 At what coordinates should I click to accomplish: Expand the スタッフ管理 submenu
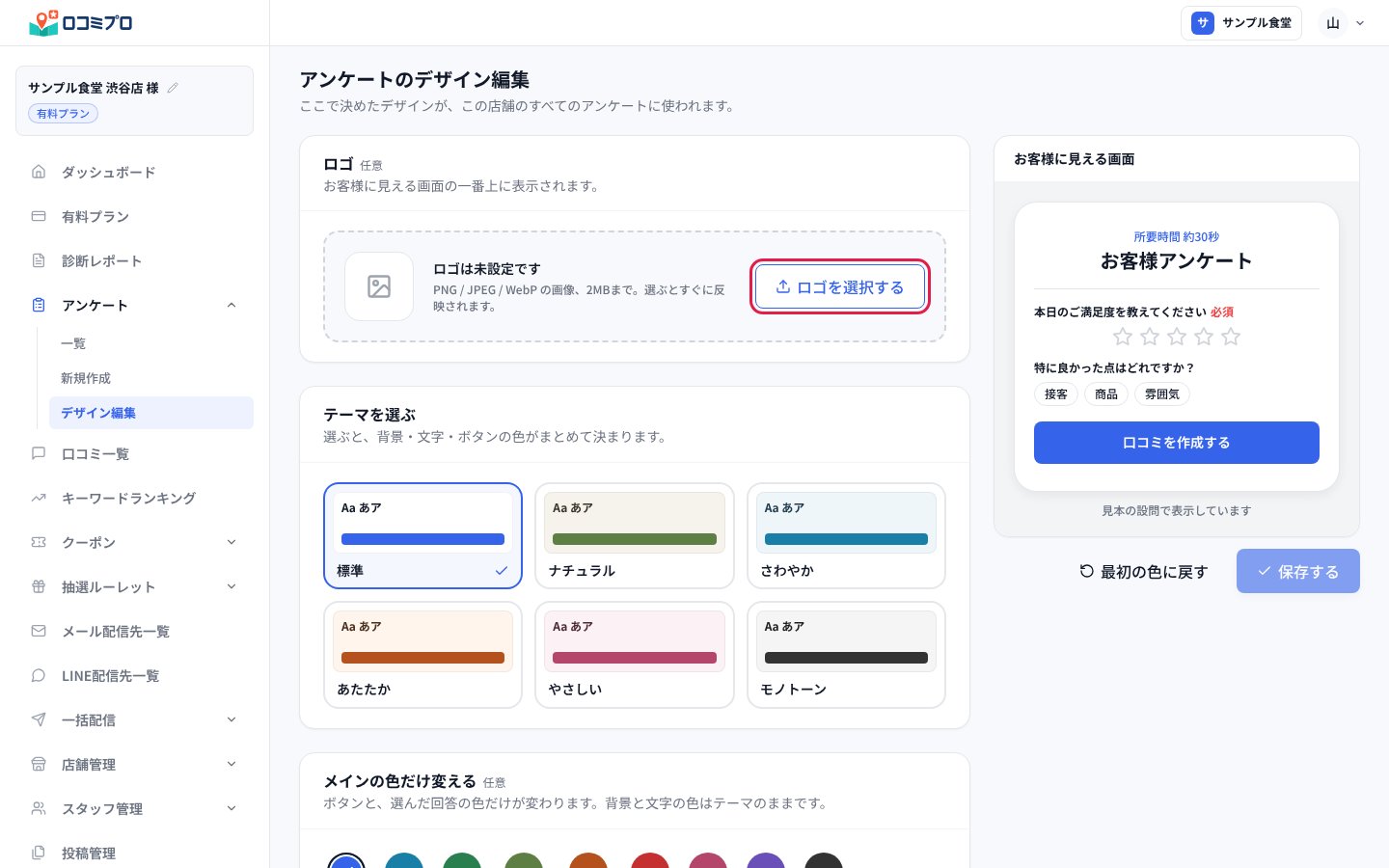click(x=231, y=808)
